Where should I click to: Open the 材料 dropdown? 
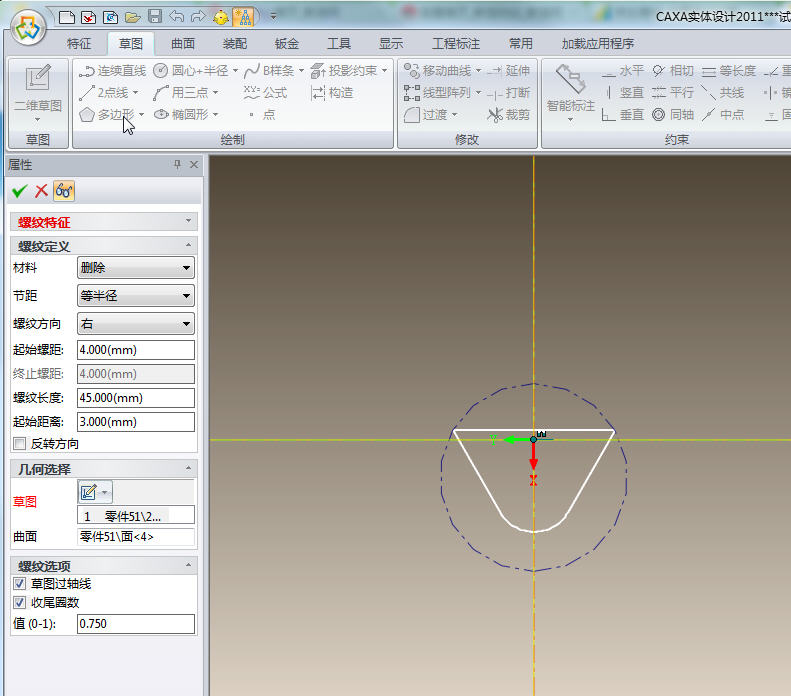135,268
